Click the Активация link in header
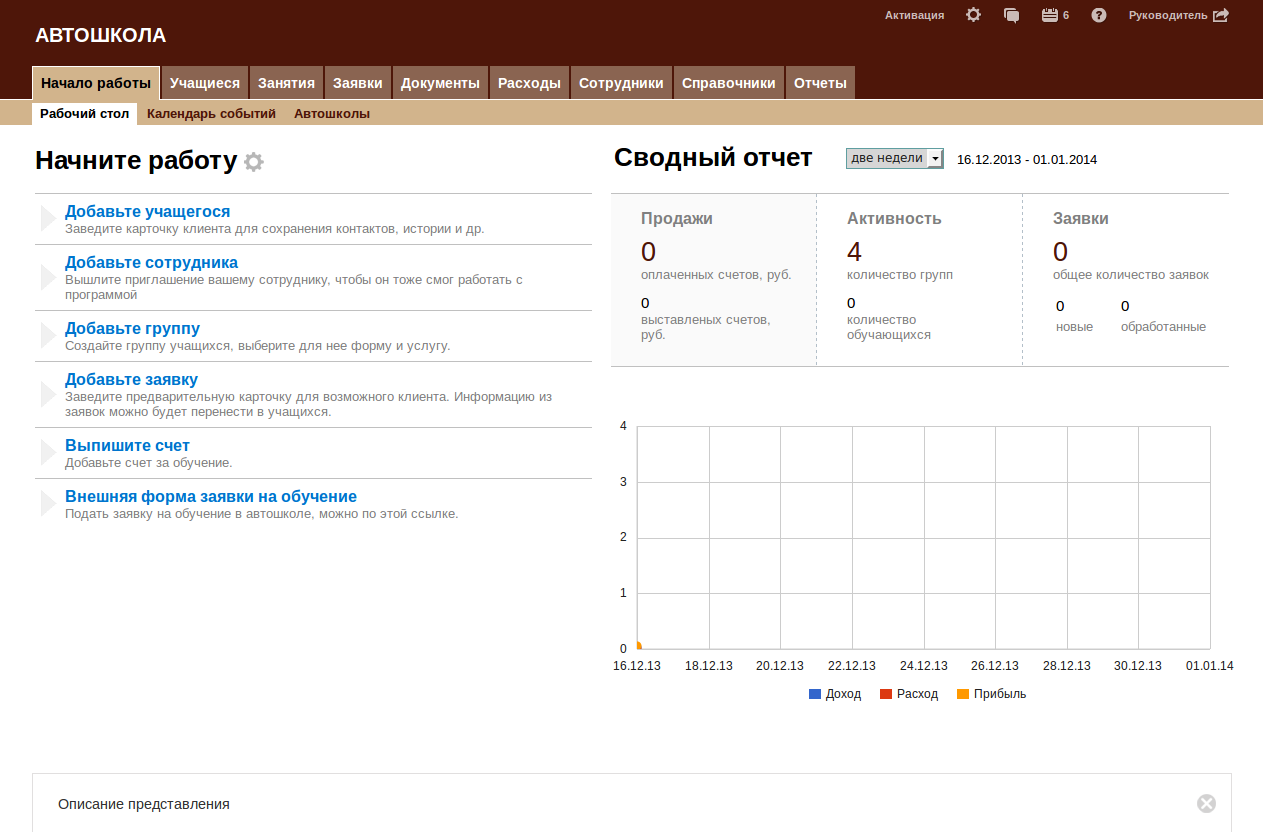This screenshot has height=832, width=1263. (x=914, y=15)
